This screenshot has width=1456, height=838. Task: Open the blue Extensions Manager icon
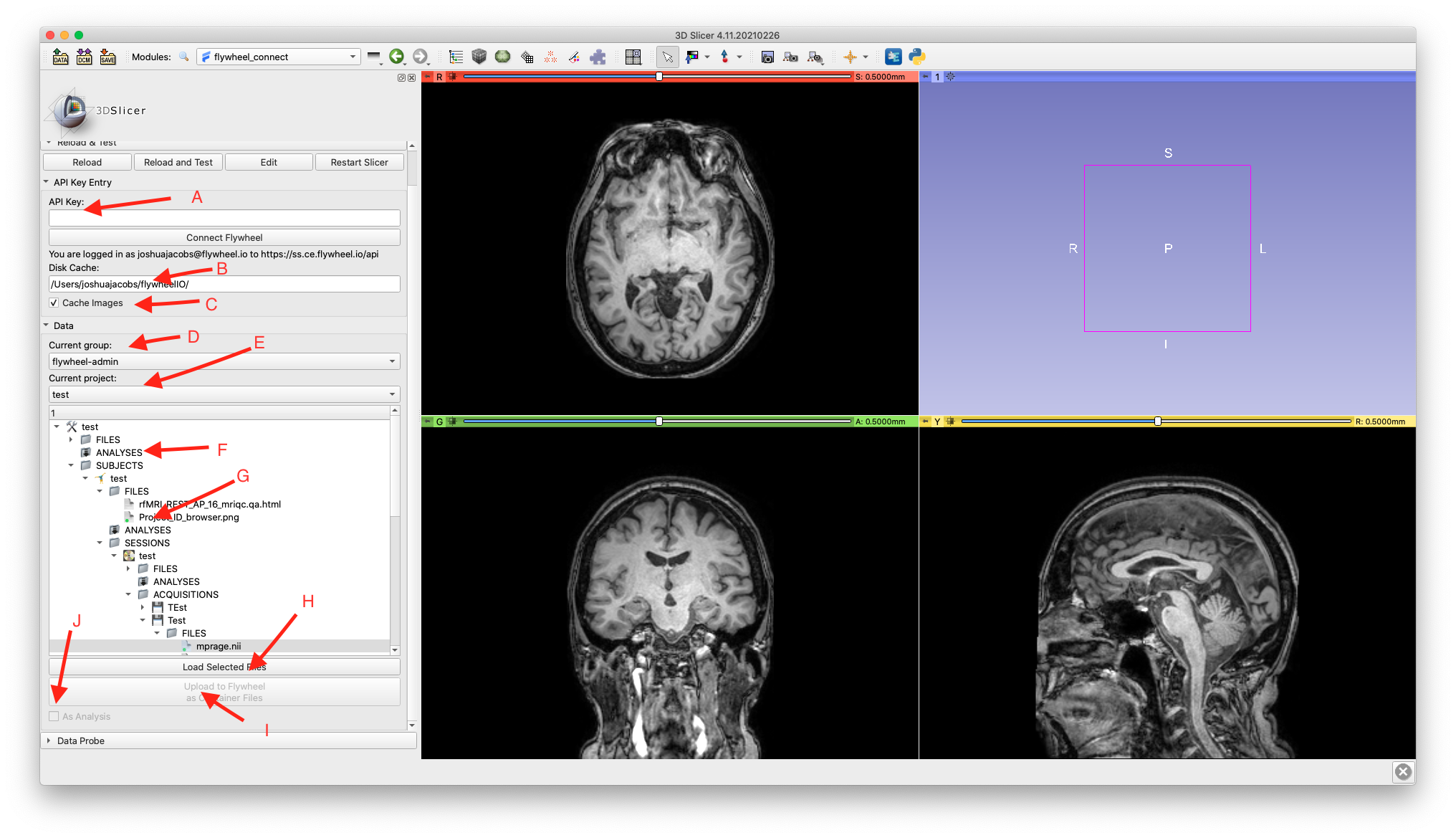click(893, 57)
